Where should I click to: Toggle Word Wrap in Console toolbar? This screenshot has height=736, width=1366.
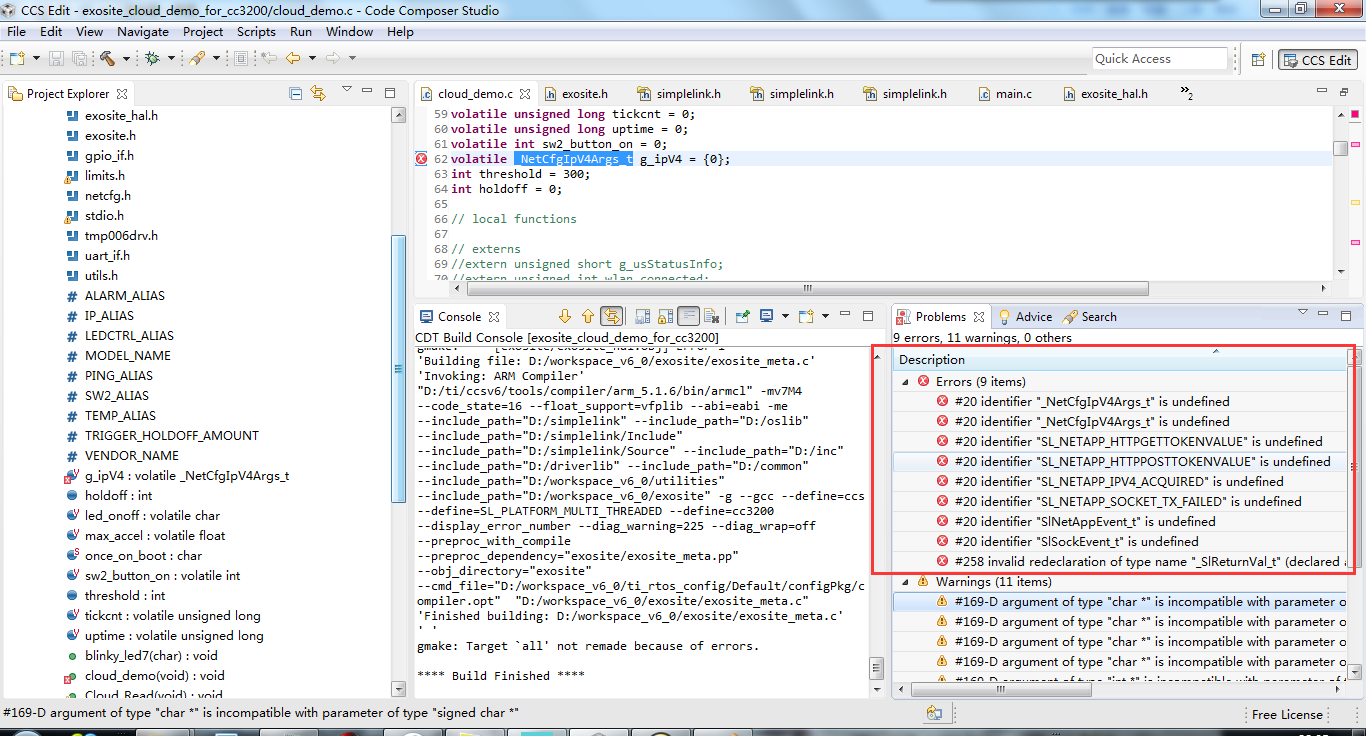tap(688, 317)
